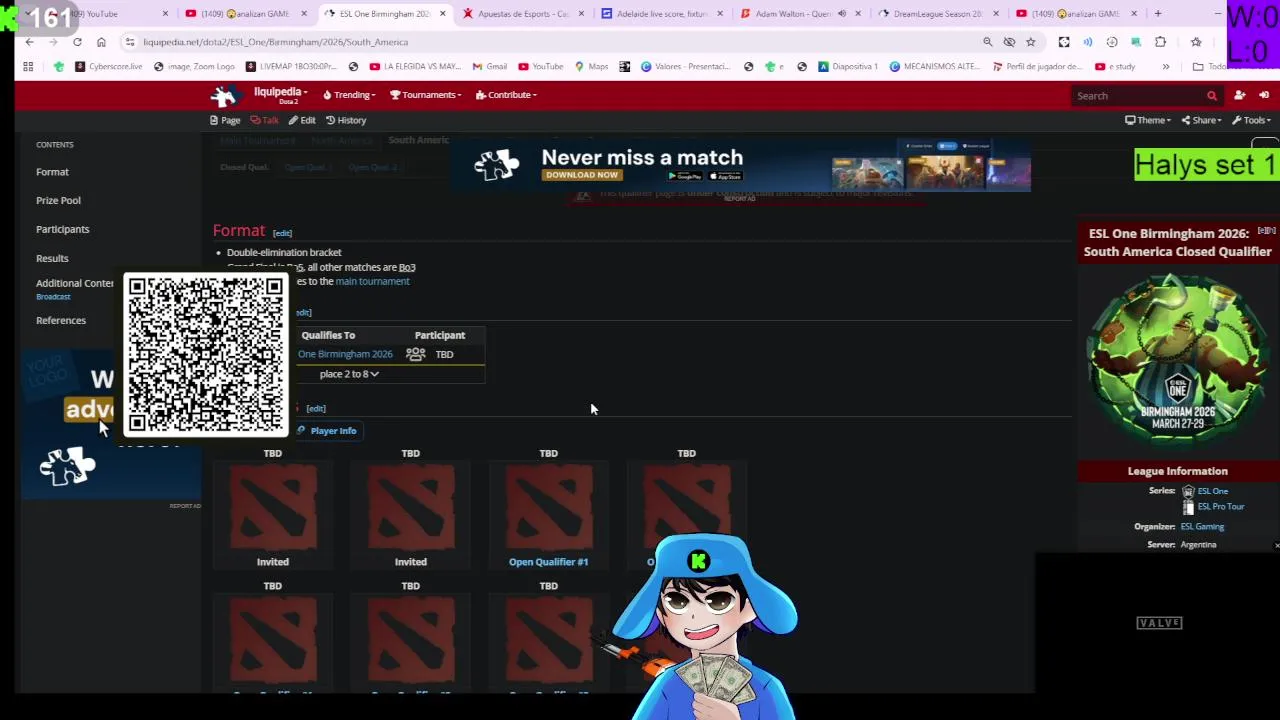Open the Theme dropdown

coord(1147,120)
